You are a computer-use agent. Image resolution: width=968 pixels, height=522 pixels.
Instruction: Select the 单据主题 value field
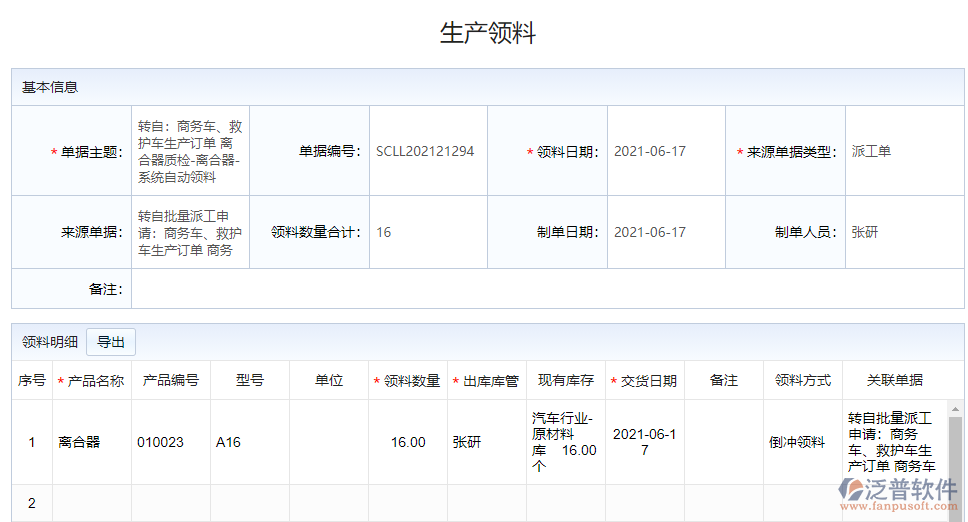pyautogui.click(x=190, y=151)
